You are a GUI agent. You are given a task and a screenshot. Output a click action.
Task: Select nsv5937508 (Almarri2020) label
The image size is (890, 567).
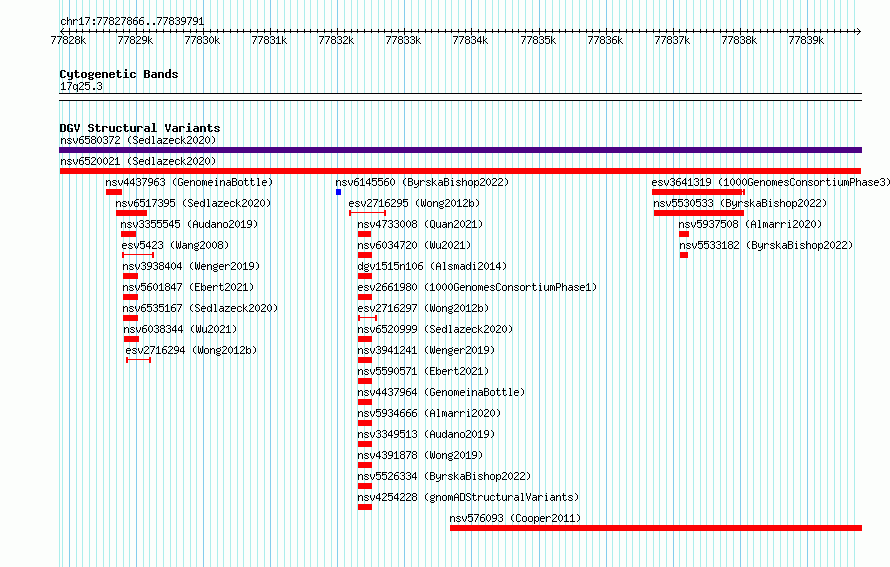750,224
